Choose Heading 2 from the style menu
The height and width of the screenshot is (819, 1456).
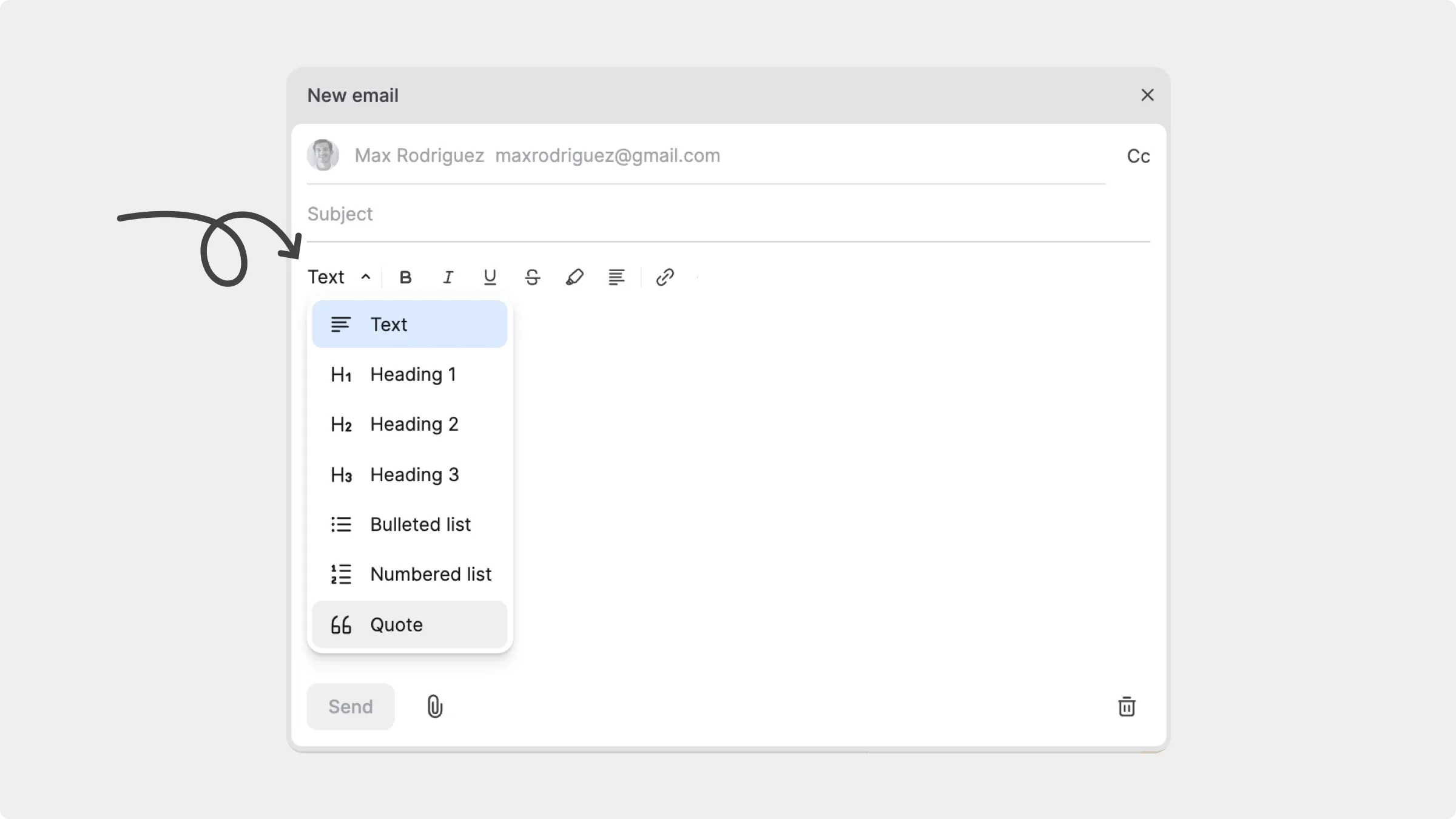(409, 424)
